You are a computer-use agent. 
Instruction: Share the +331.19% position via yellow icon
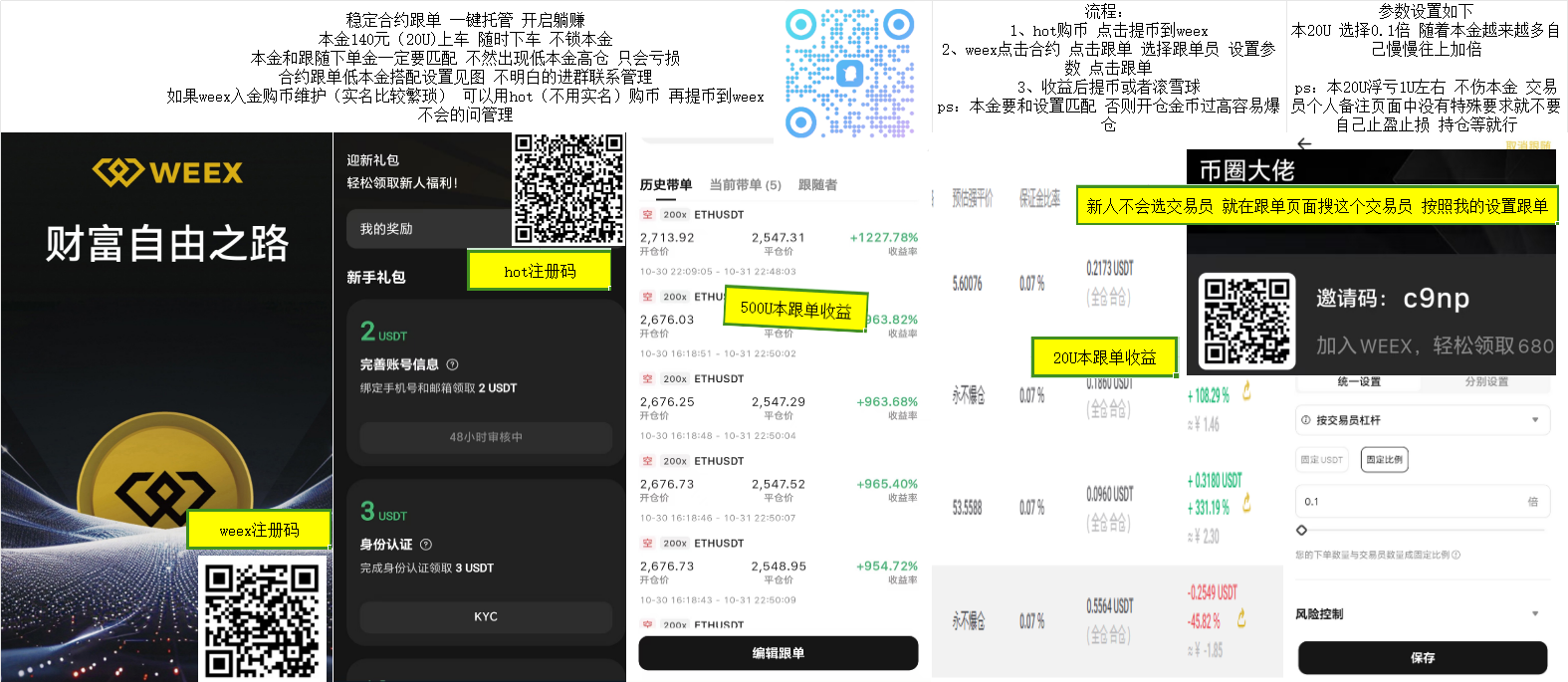point(1246,505)
